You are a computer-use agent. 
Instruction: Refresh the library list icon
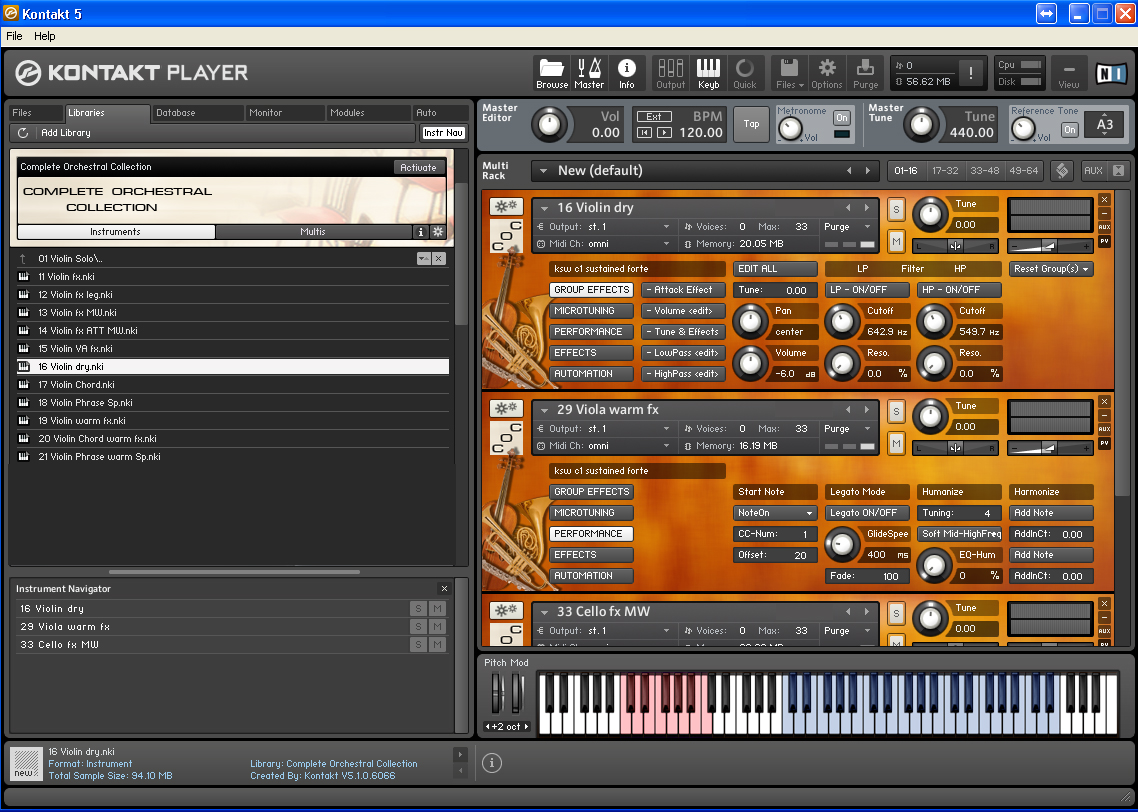point(23,133)
